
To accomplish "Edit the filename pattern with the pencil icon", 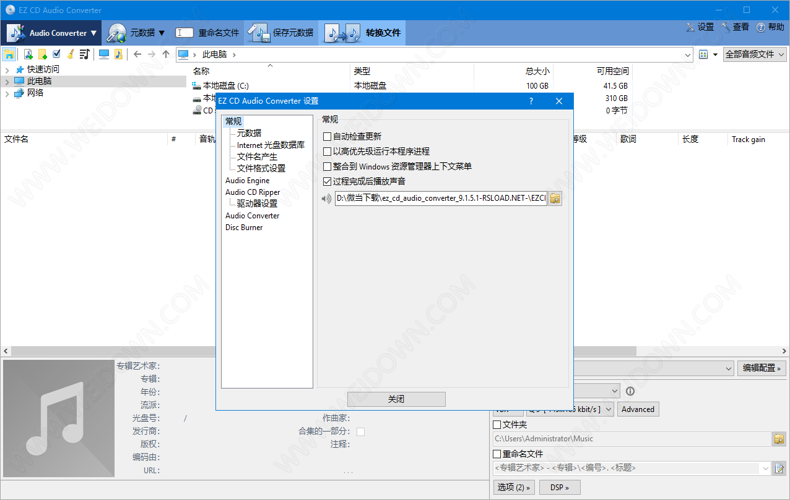I will [x=779, y=468].
